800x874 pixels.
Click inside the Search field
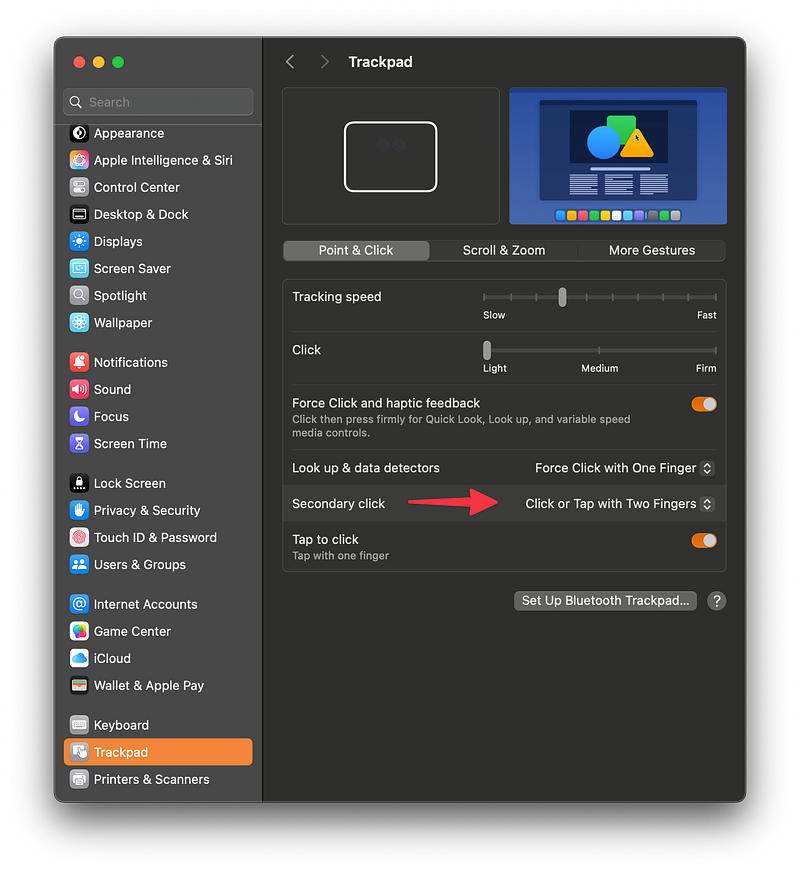point(157,102)
